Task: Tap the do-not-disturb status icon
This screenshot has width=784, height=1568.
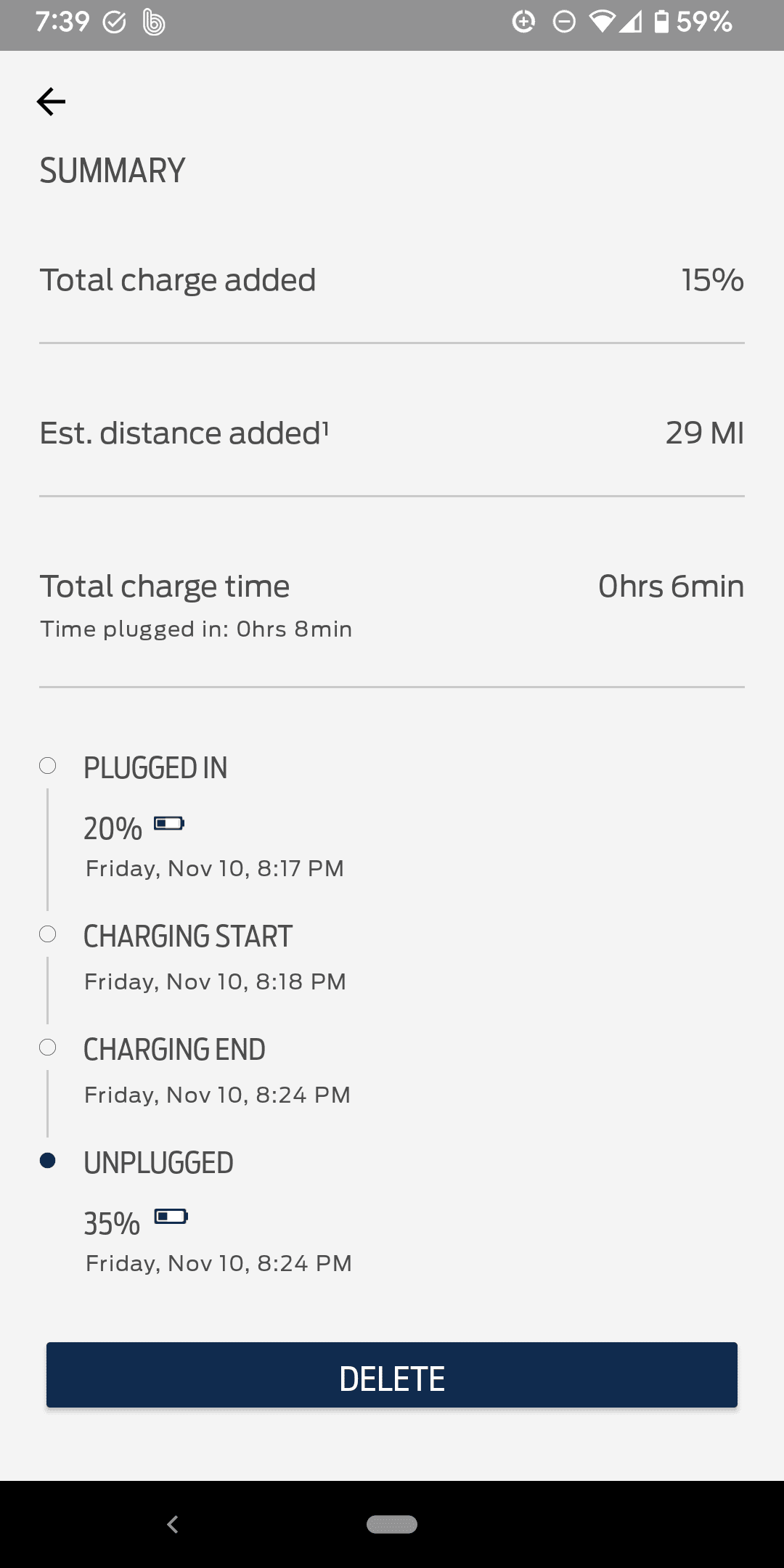Action: pos(564,23)
